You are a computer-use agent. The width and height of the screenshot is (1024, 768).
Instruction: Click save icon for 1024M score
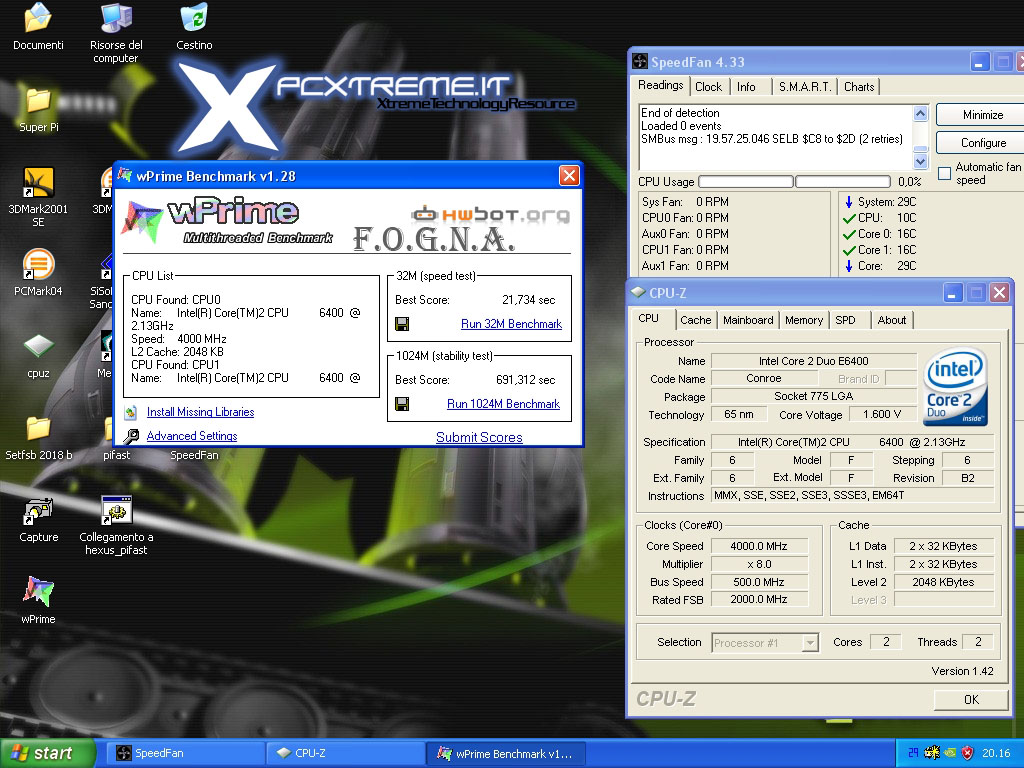(x=402, y=404)
